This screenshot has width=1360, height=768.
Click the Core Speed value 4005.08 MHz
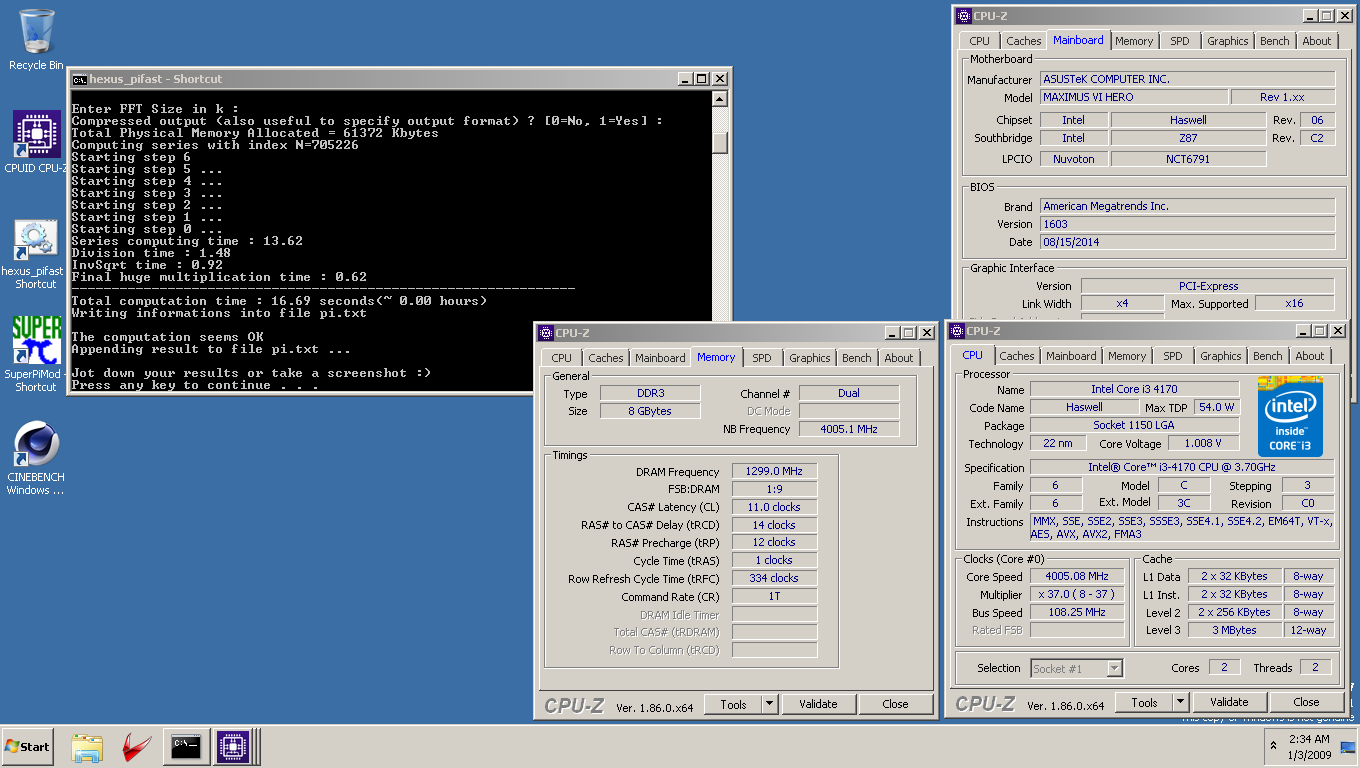[1077, 577]
